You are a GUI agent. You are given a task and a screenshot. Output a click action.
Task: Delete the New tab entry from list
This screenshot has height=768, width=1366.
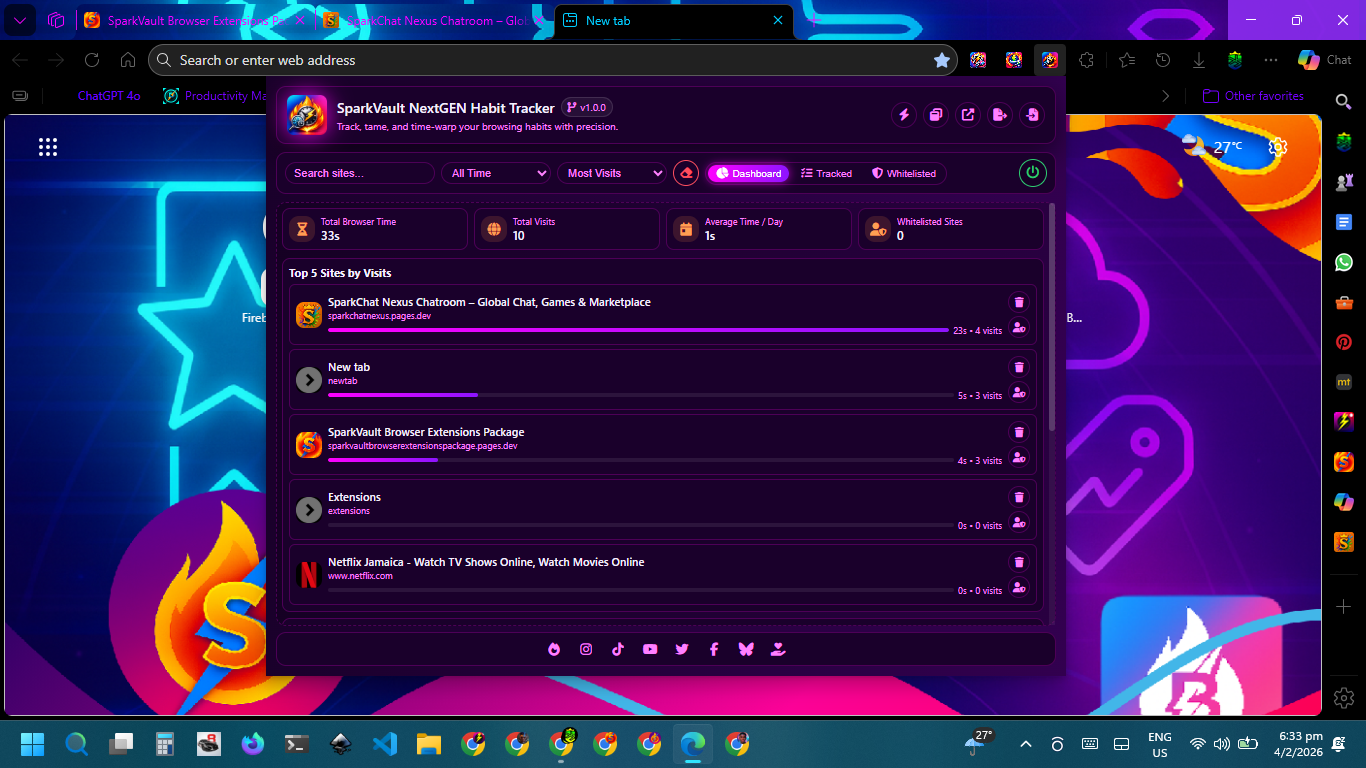pos(1019,367)
